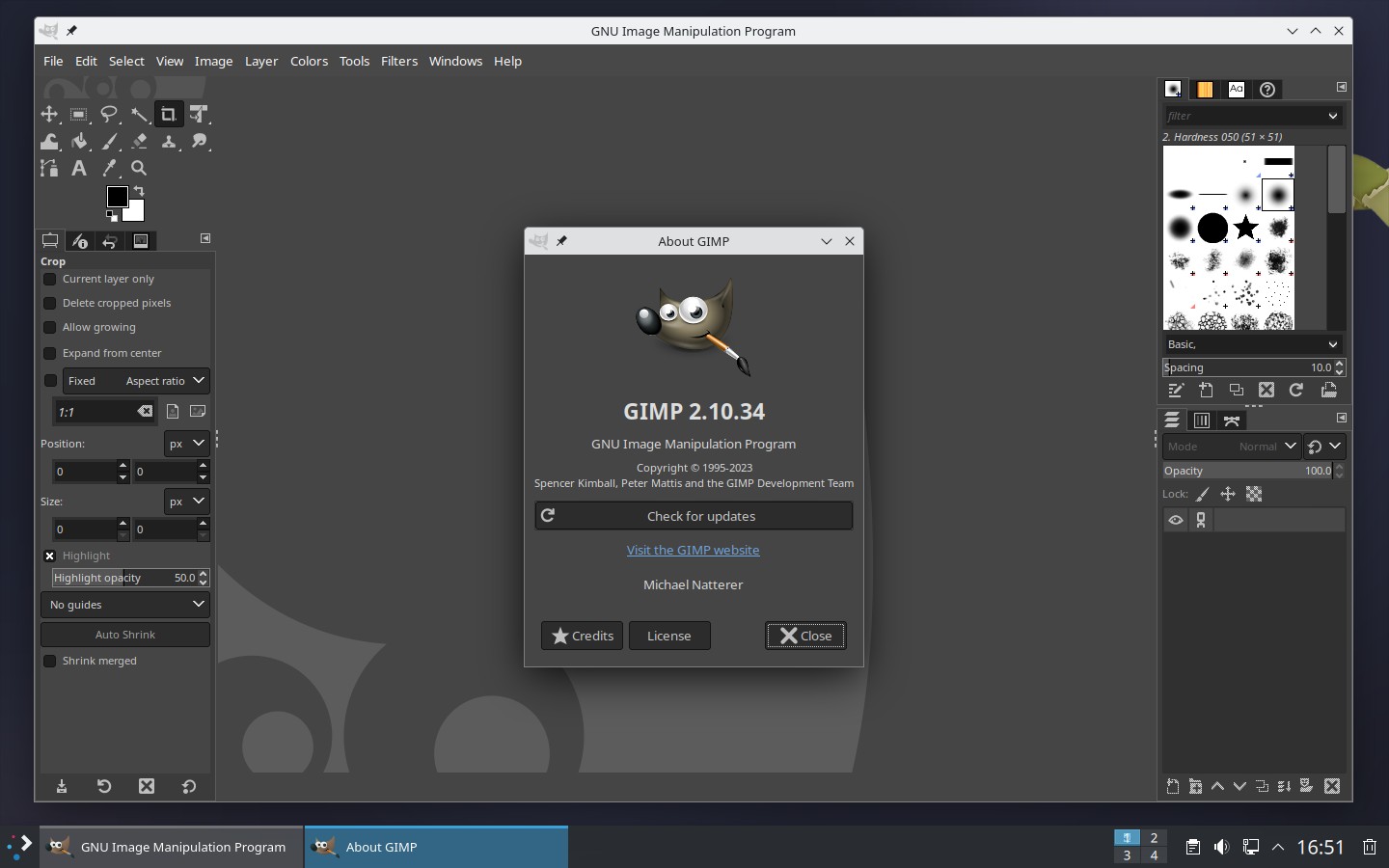Open the Colors menu
1389x868 pixels.
click(x=309, y=61)
